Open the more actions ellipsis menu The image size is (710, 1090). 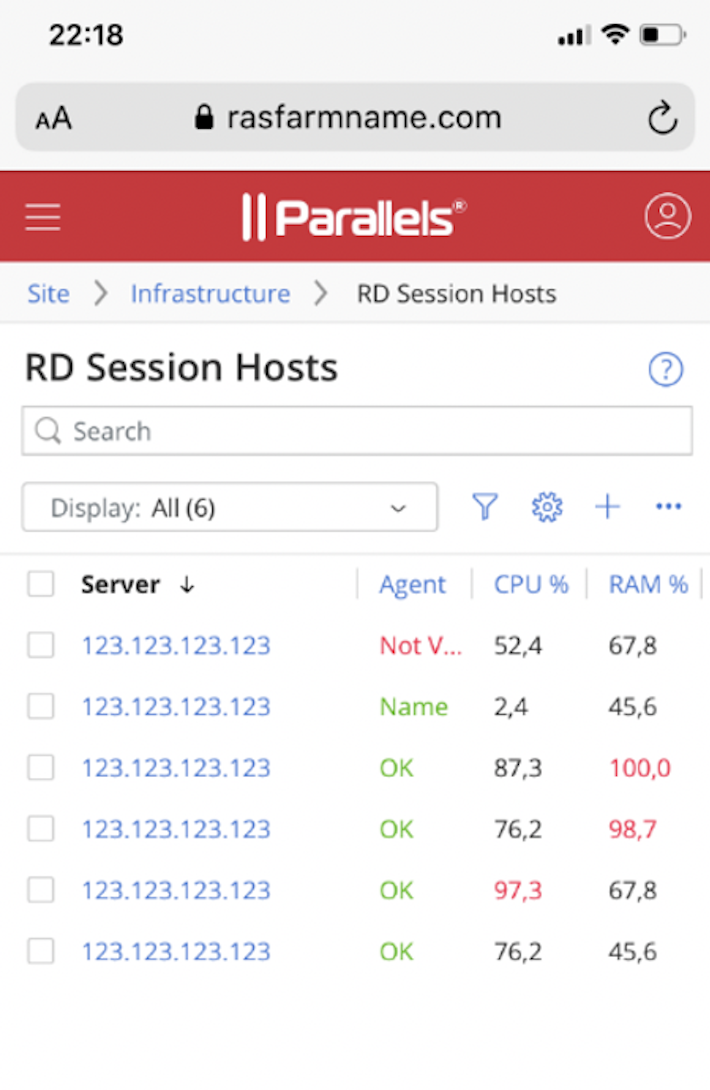tap(668, 506)
